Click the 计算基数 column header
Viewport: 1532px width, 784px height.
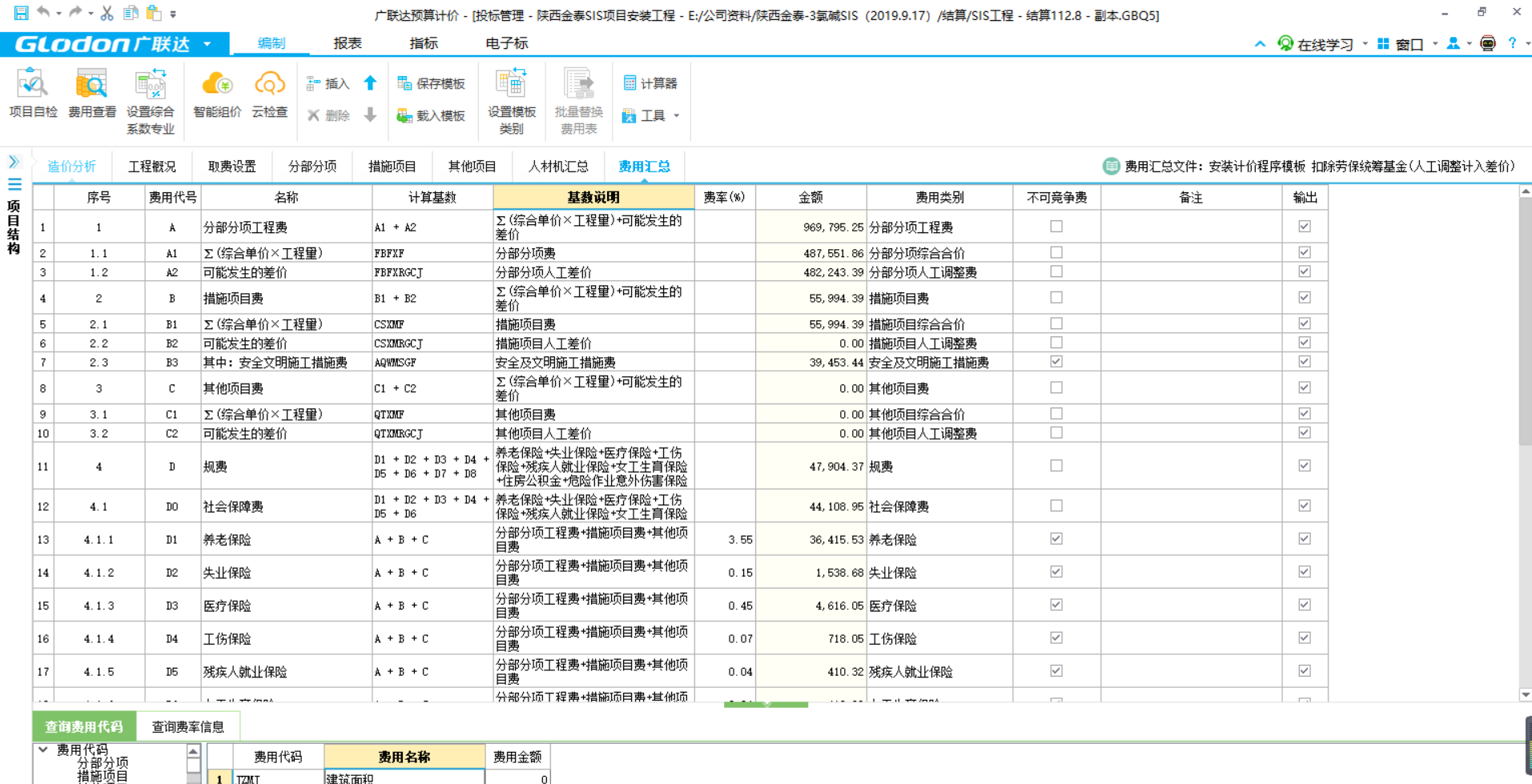432,197
